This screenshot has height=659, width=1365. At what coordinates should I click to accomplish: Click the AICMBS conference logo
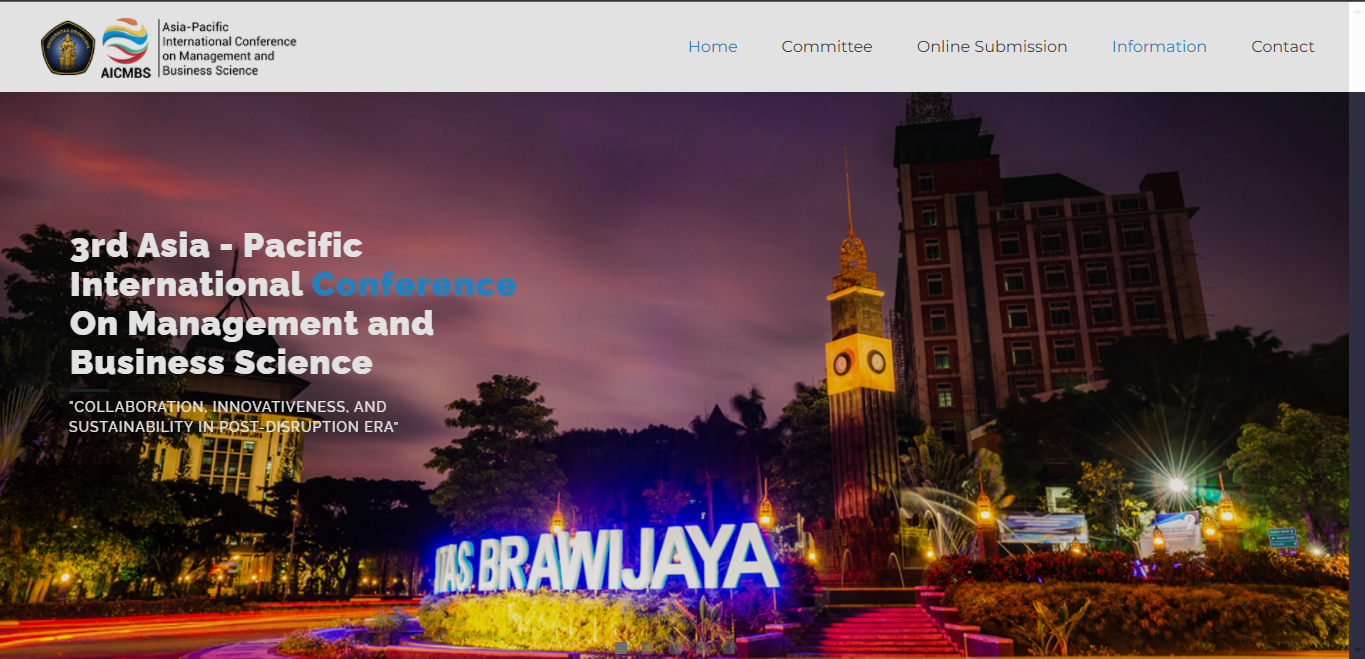pyautogui.click(x=169, y=47)
